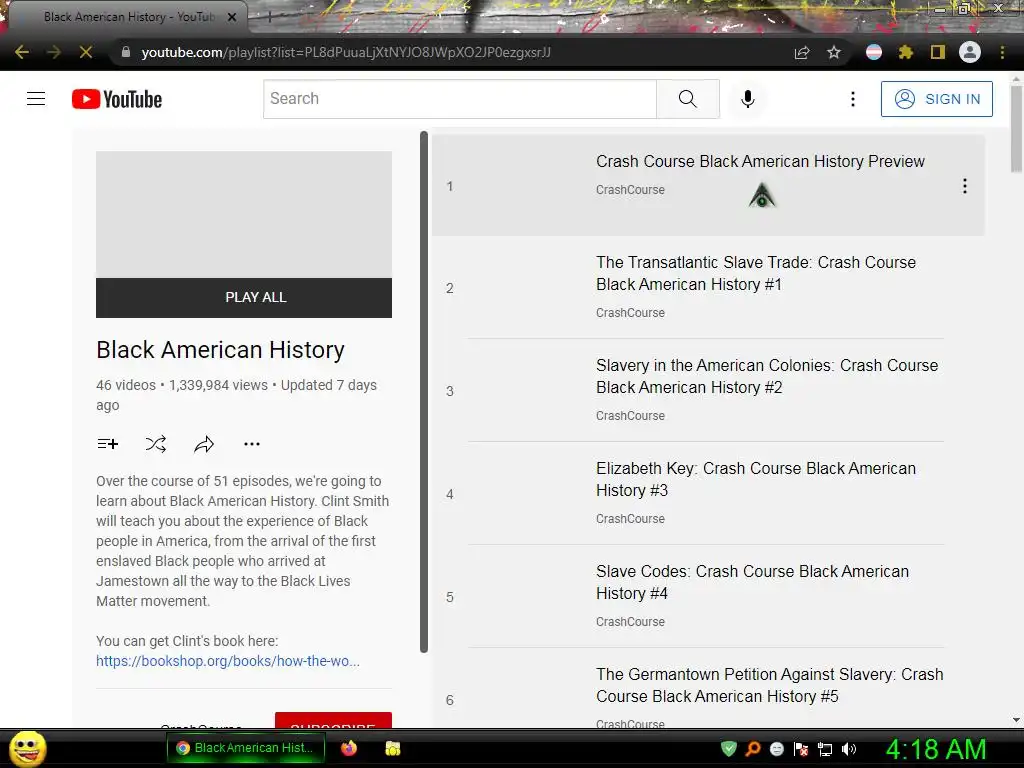Subscribe to CrashCourse with red button
The height and width of the screenshot is (768, 1024).
(333, 720)
